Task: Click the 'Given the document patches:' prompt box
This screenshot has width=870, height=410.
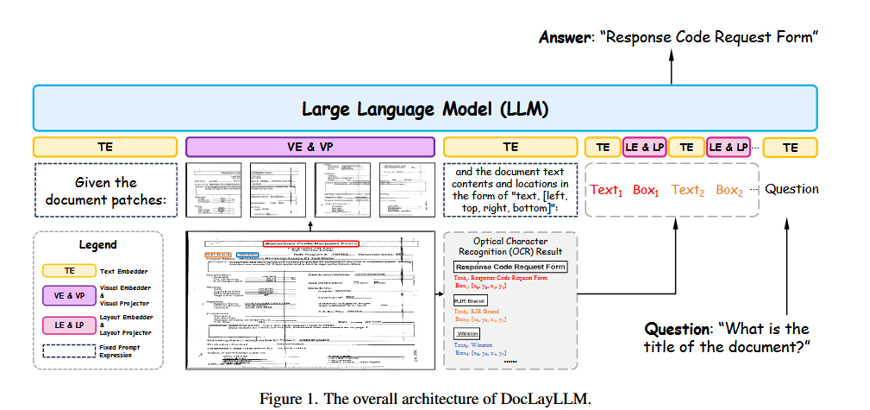Action: (x=105, y=190)
